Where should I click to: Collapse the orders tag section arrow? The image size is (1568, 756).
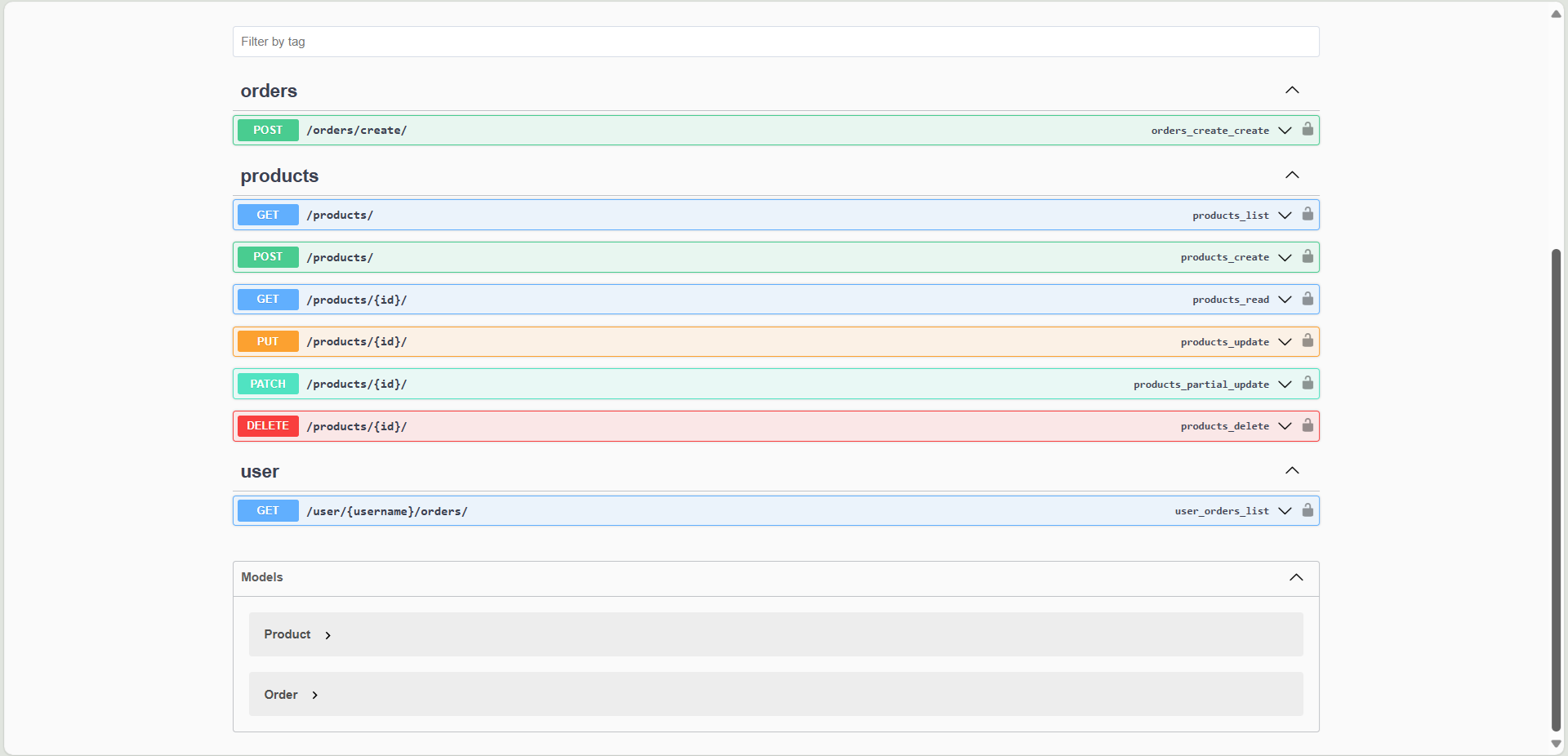1292,90
